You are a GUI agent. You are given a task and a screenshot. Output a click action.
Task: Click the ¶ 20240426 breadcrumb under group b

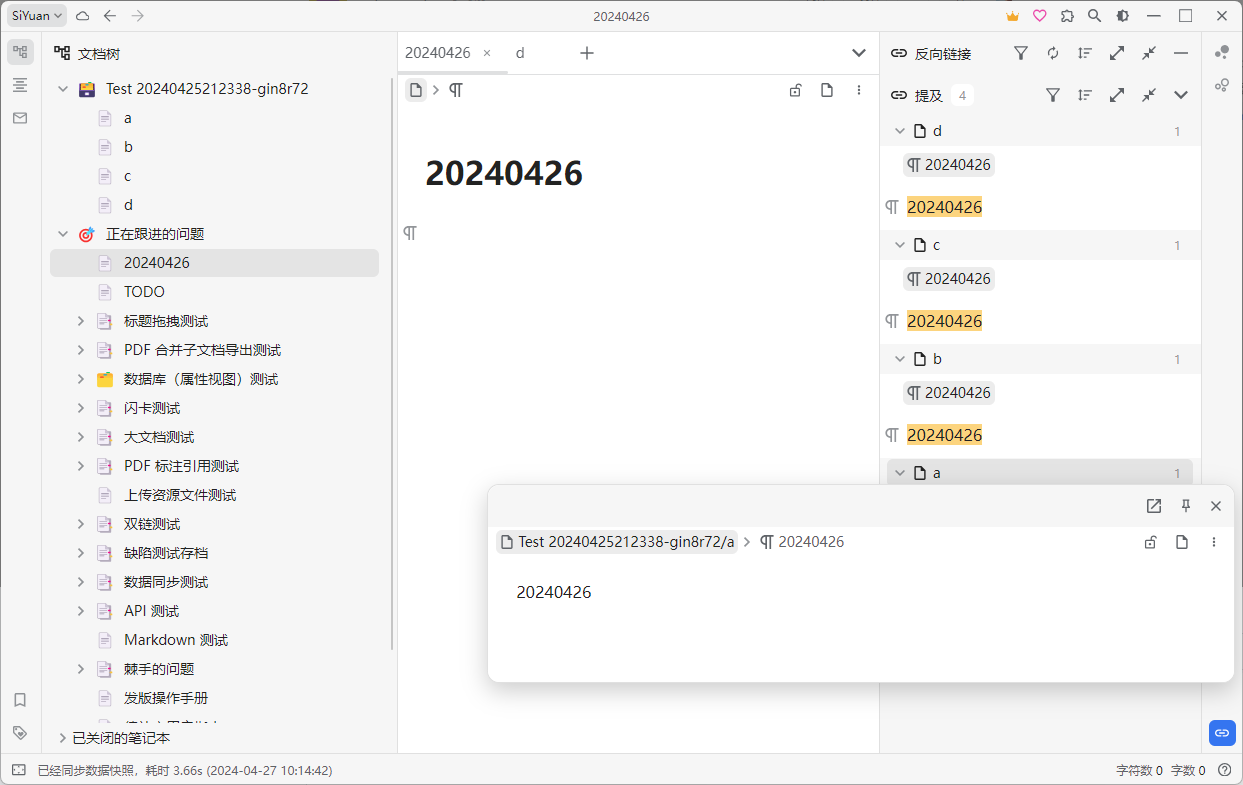pyautogui.click(x=949, y=393)
